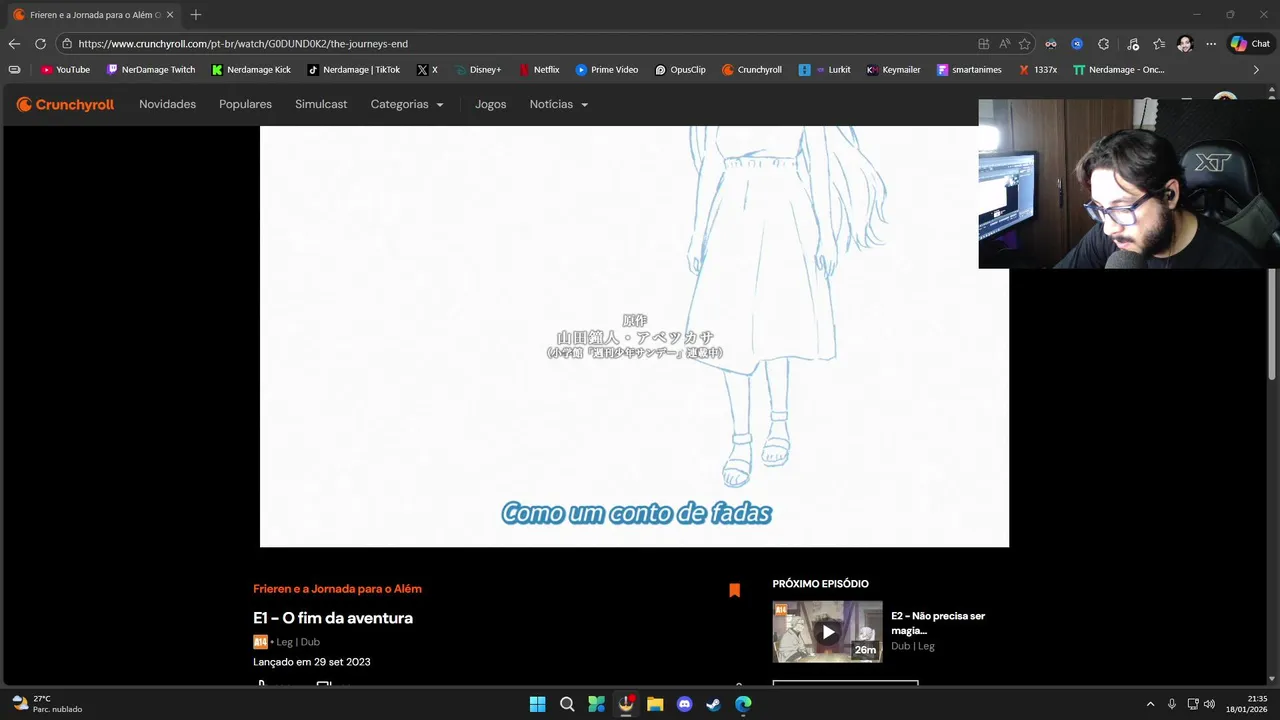
Task: Show hidden system tray icons
Action: click(1150, 704)
